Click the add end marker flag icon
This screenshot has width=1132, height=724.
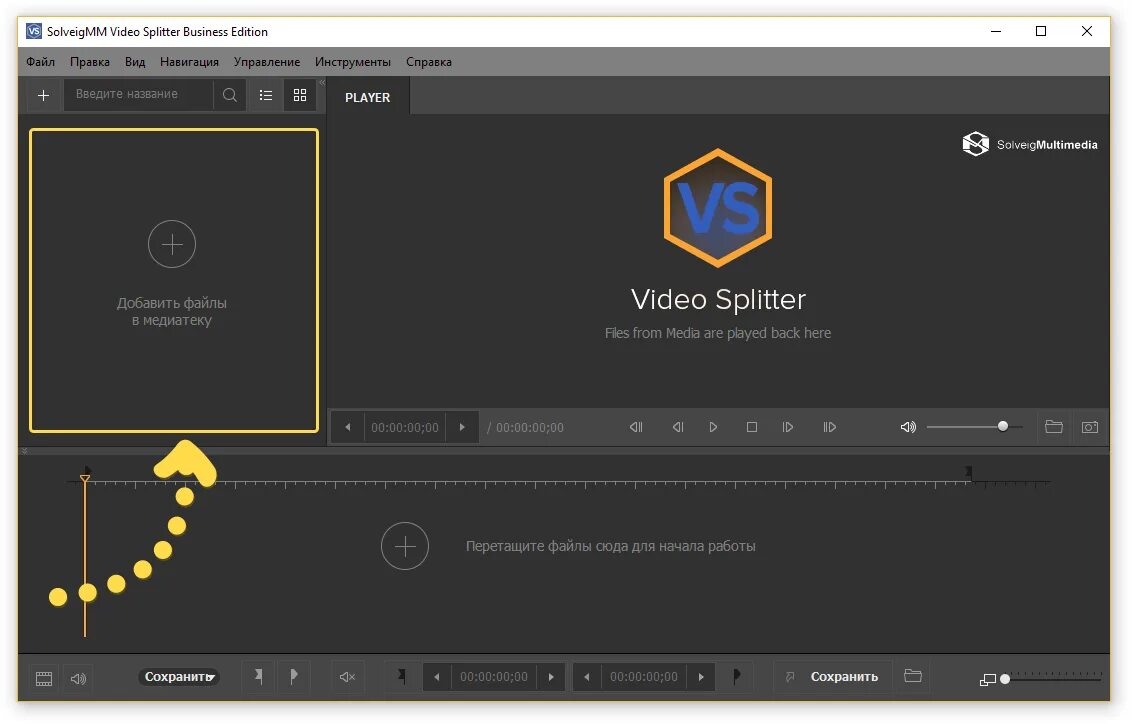pos(293,676)
